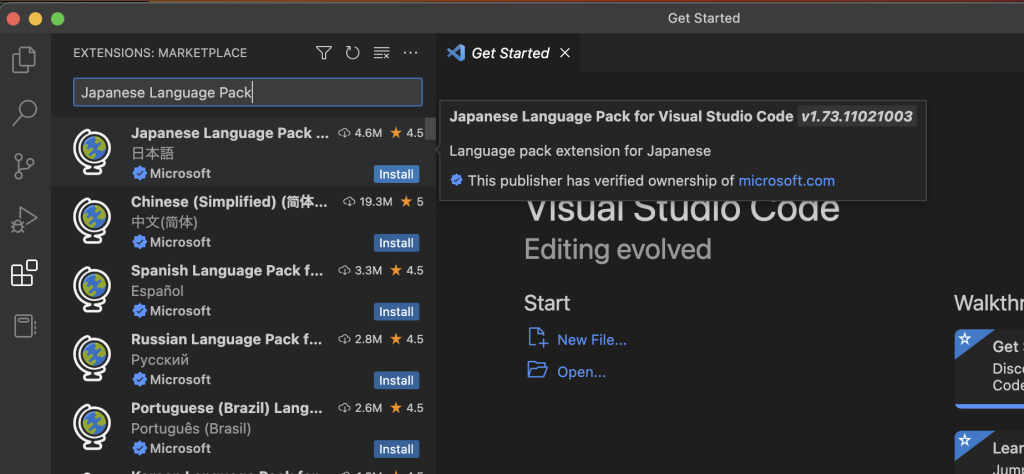Filter extensions with the funnel icon

(323, 53)
